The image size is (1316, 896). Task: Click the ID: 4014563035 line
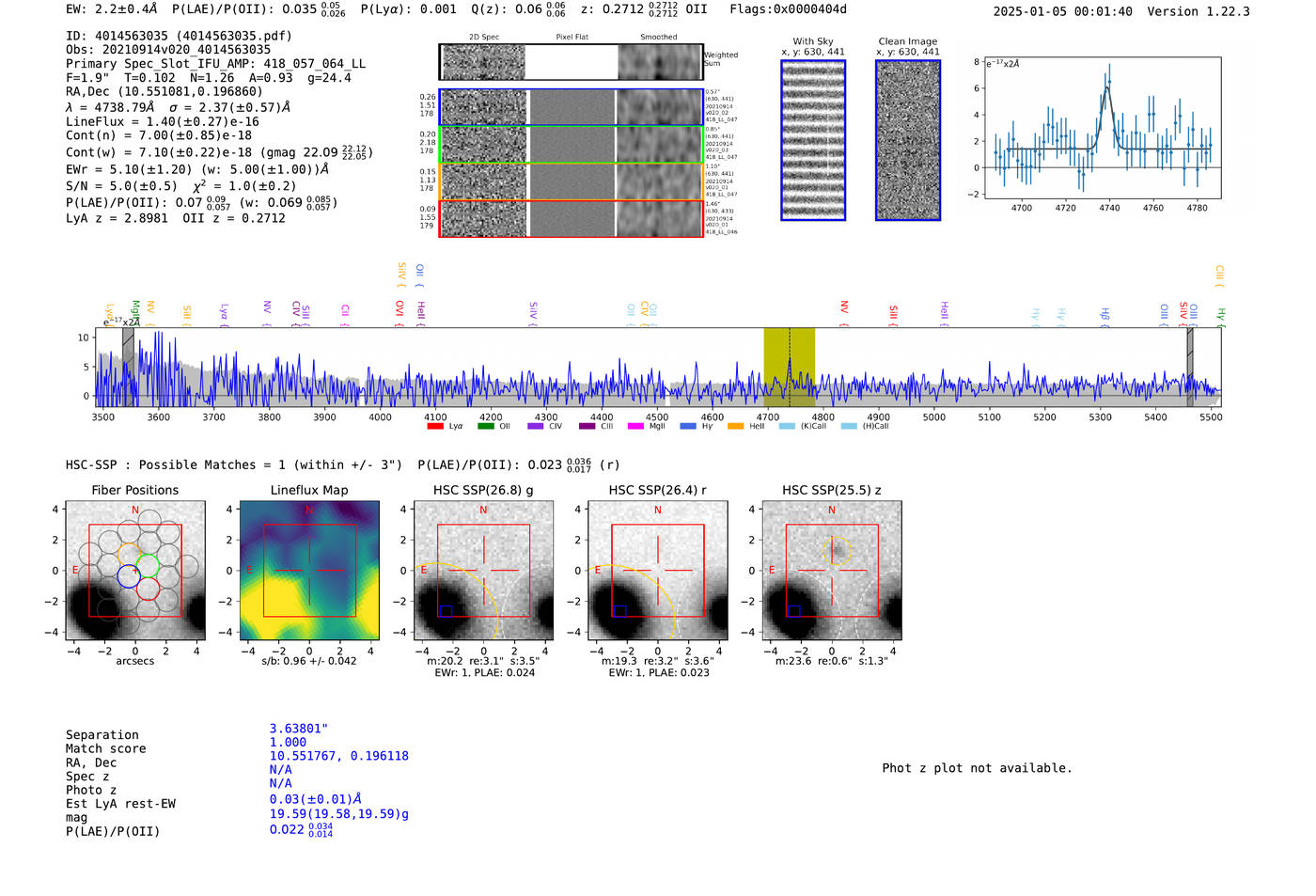pyautogui.click(x=179, y=36)
